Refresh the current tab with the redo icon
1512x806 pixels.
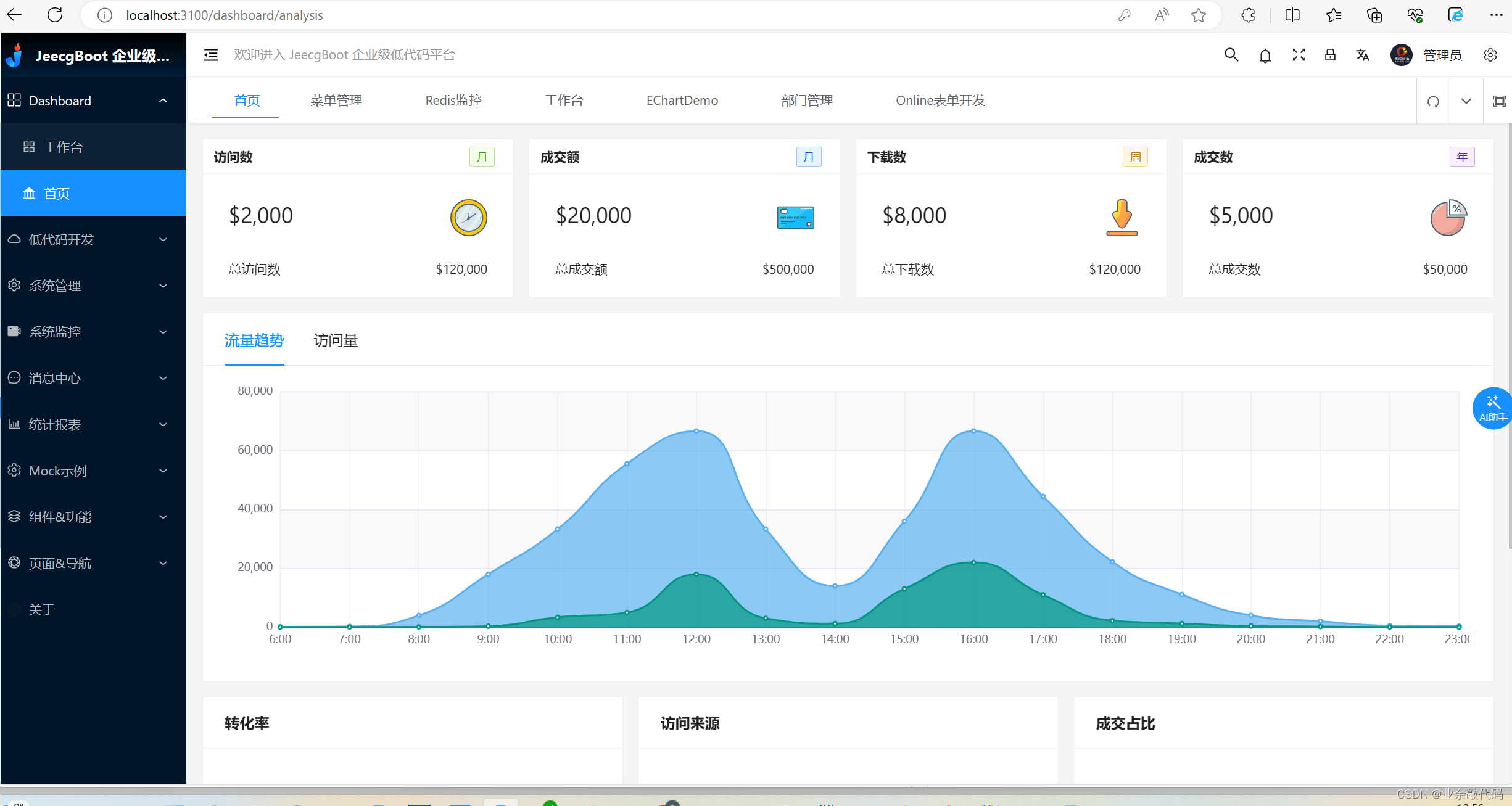click(x=1434, y=101)
